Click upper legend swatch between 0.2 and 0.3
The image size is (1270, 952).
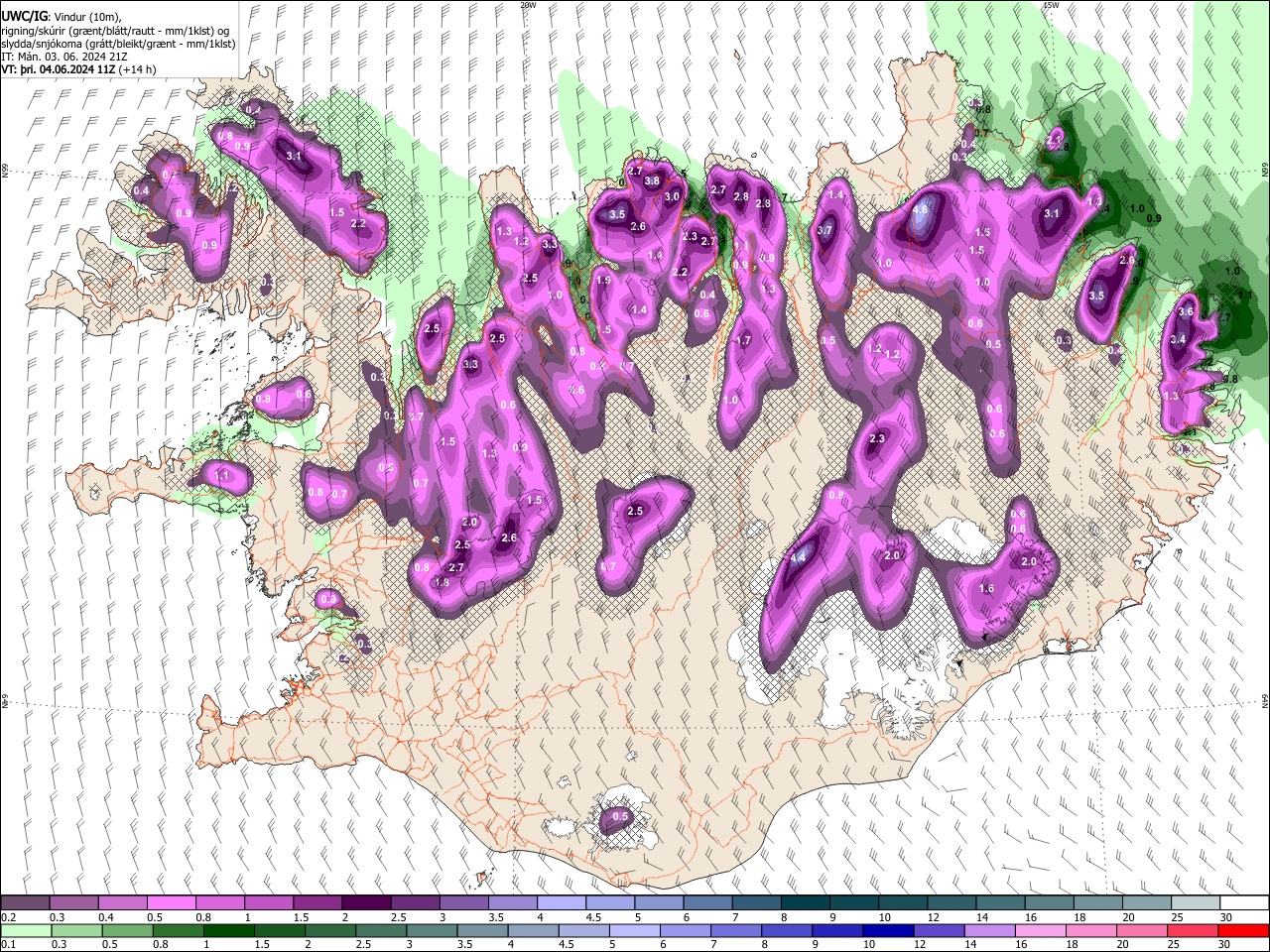pos(25,903)
